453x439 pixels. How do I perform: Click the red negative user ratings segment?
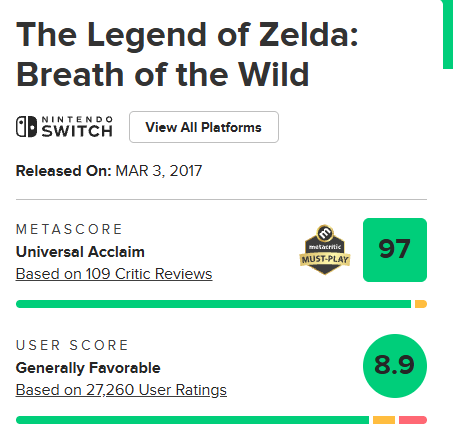click(413, 420)
